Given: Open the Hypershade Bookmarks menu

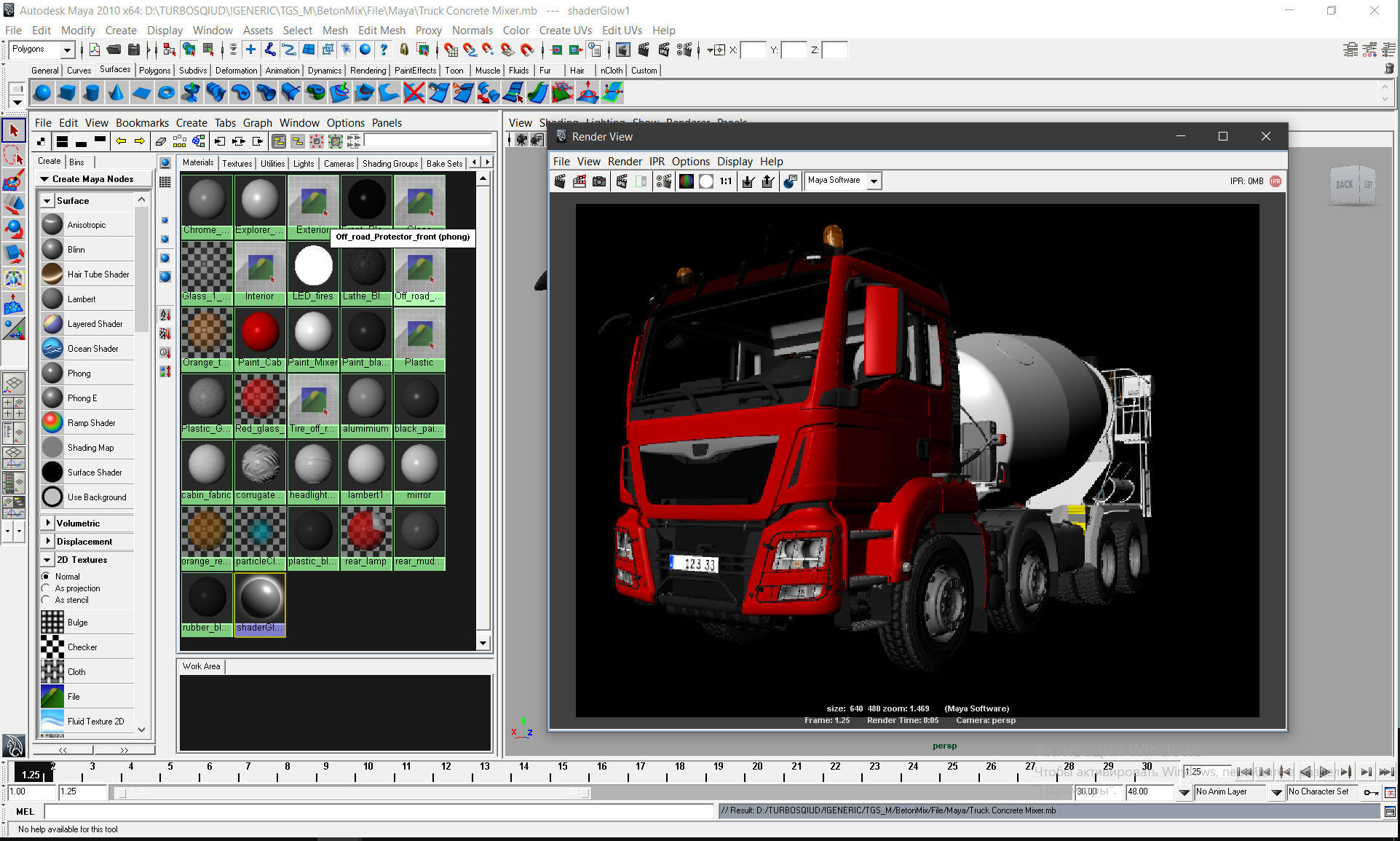Looking at the screenshot, I should point(142,122).
